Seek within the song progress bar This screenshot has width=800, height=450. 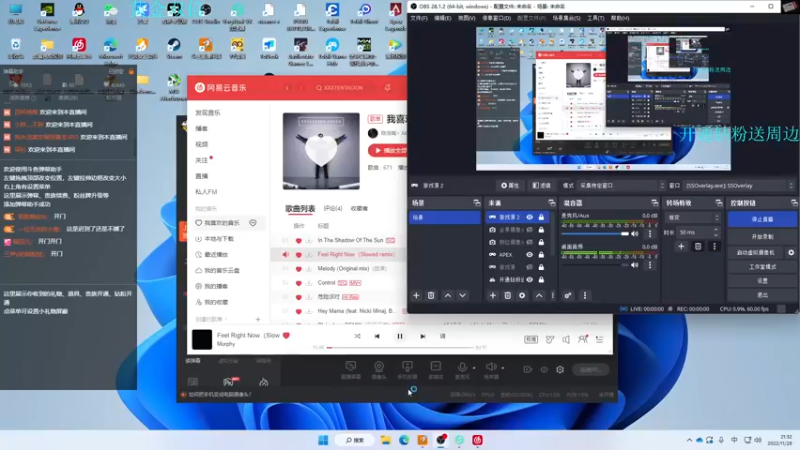(399, 347)
